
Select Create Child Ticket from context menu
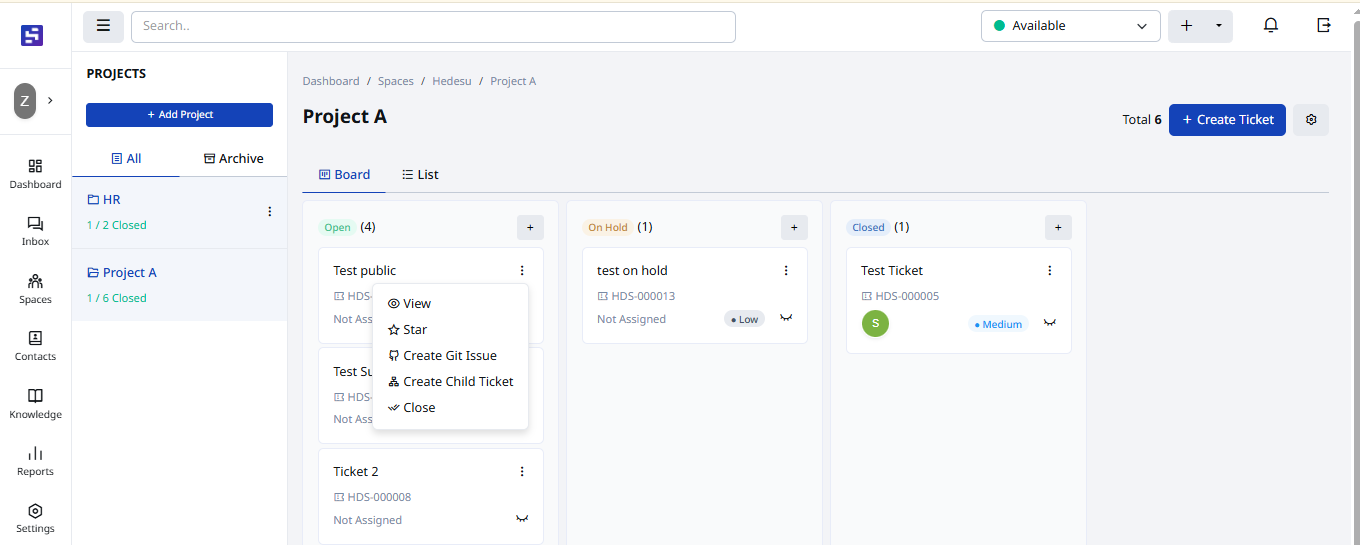(x=450, y=382)
